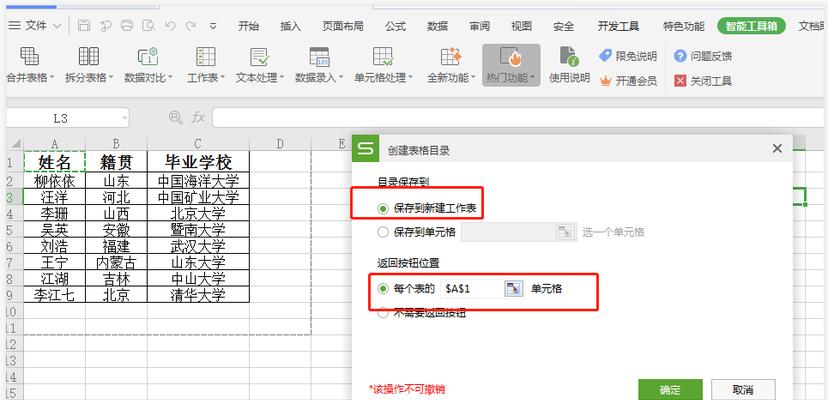This screenshot has height=400, width=828.
Task: Click the 开通会员 crown button
Action: click(628, 81)
